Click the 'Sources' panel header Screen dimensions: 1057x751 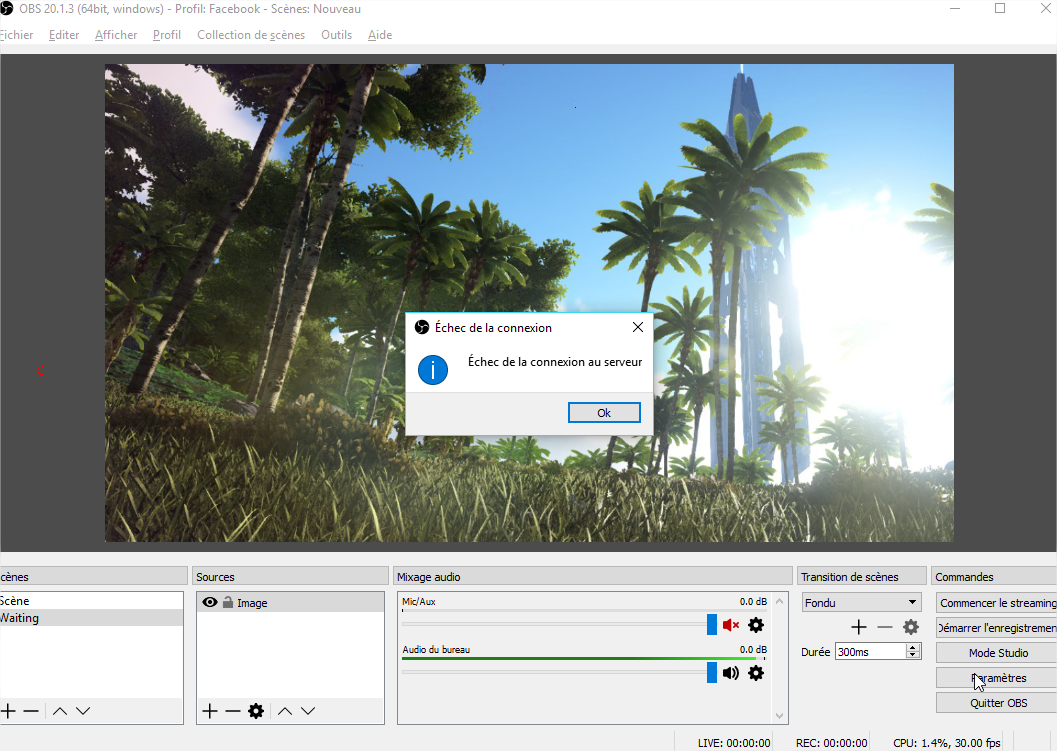point(291,576)
